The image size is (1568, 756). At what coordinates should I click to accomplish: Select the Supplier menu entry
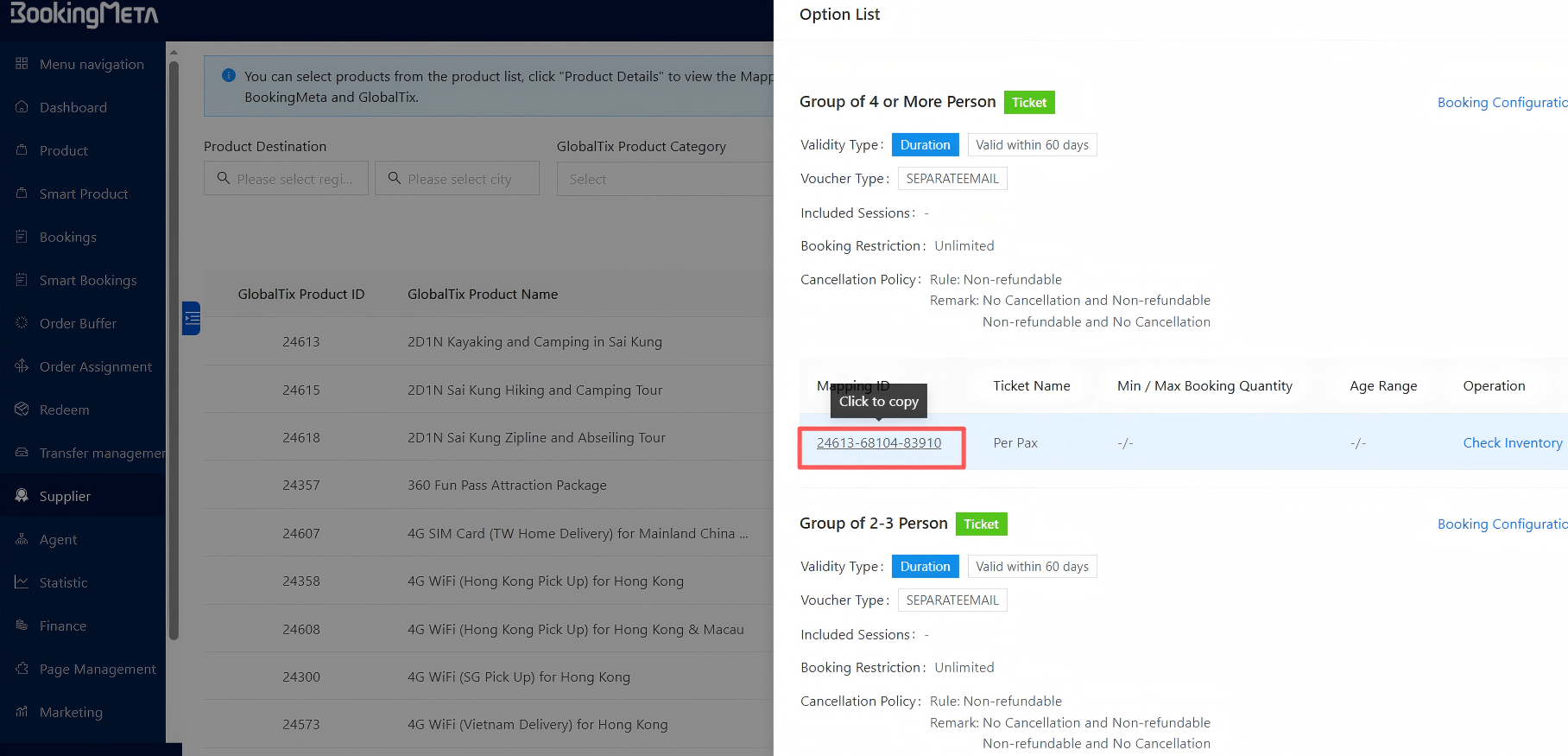[x=83, y=496]
